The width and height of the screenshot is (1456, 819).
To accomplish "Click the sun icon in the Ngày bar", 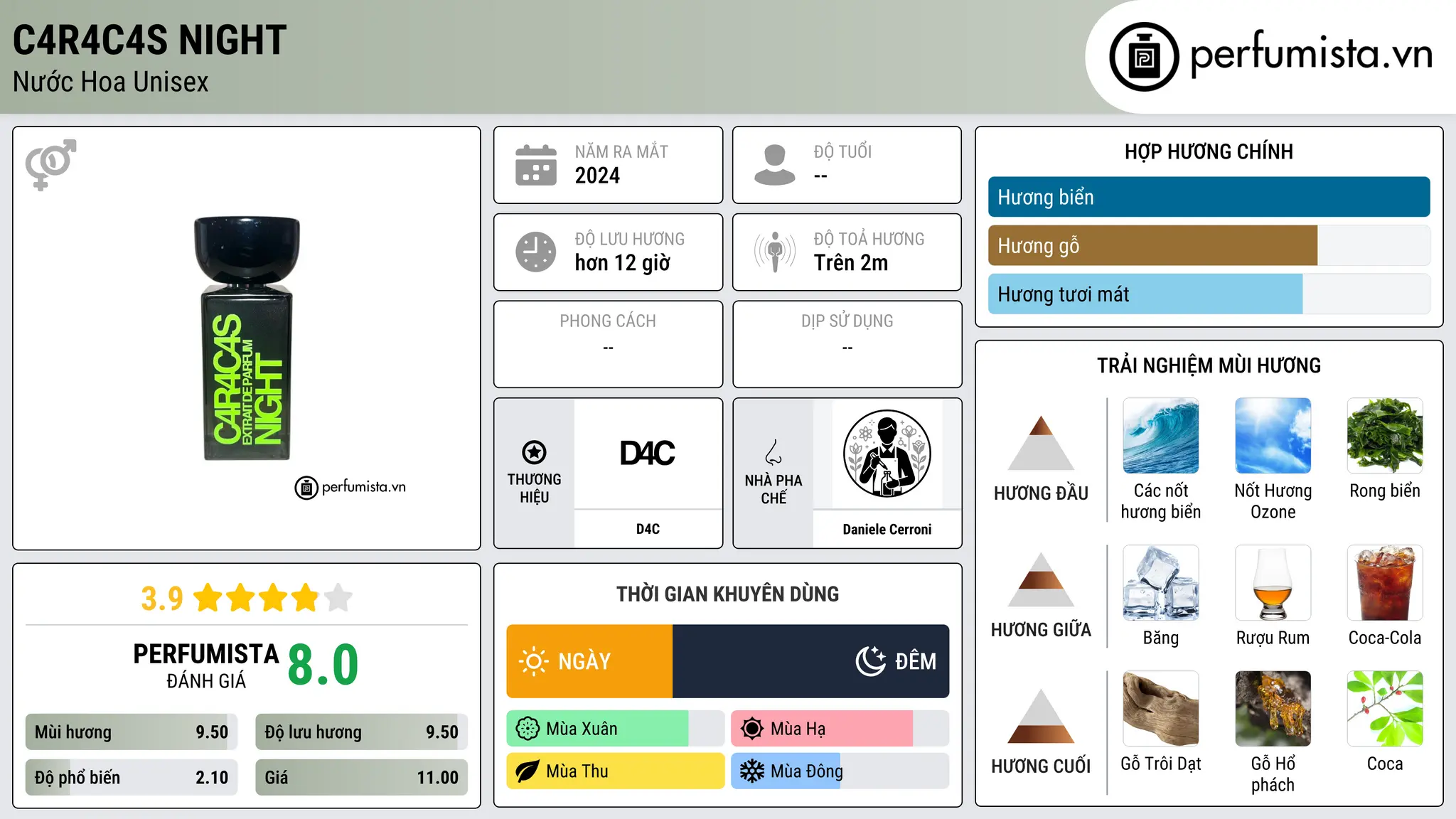I will 533,661.
